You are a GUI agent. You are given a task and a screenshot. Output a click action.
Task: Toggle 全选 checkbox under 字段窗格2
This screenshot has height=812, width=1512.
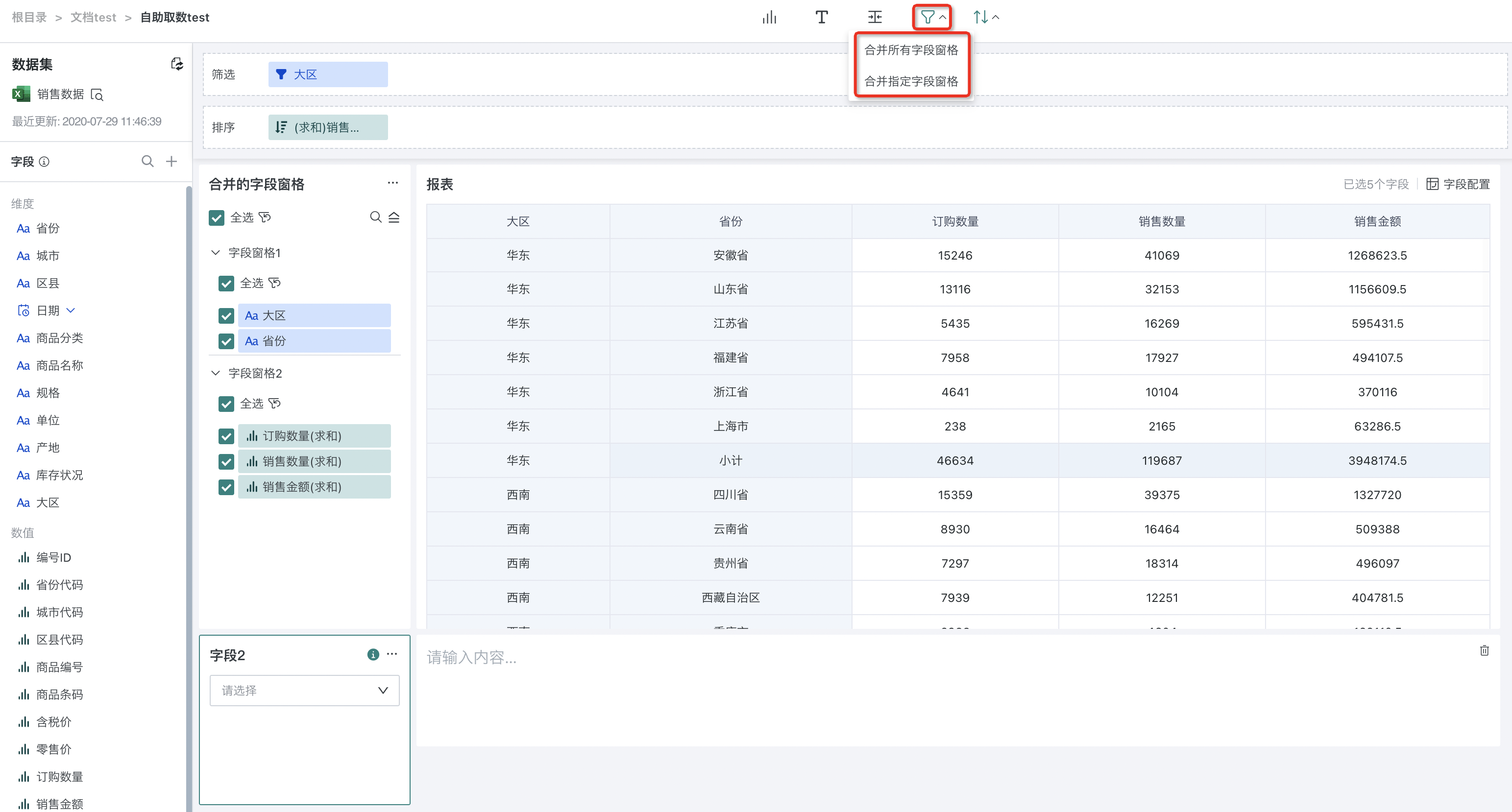point(226,404)
